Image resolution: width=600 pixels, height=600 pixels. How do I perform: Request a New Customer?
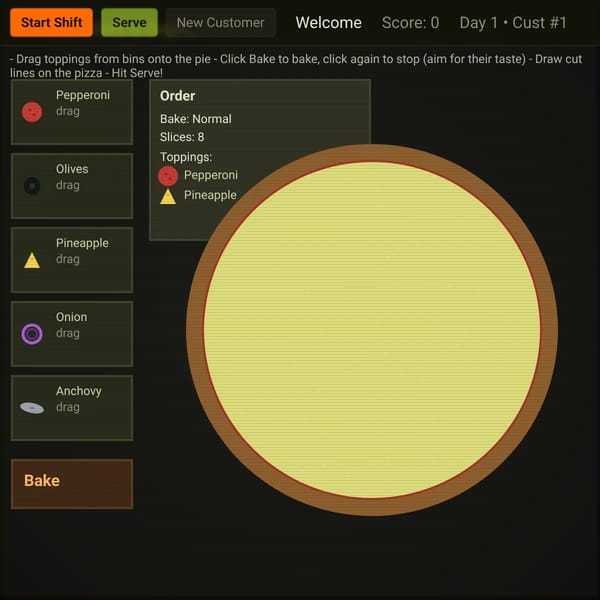220,23
